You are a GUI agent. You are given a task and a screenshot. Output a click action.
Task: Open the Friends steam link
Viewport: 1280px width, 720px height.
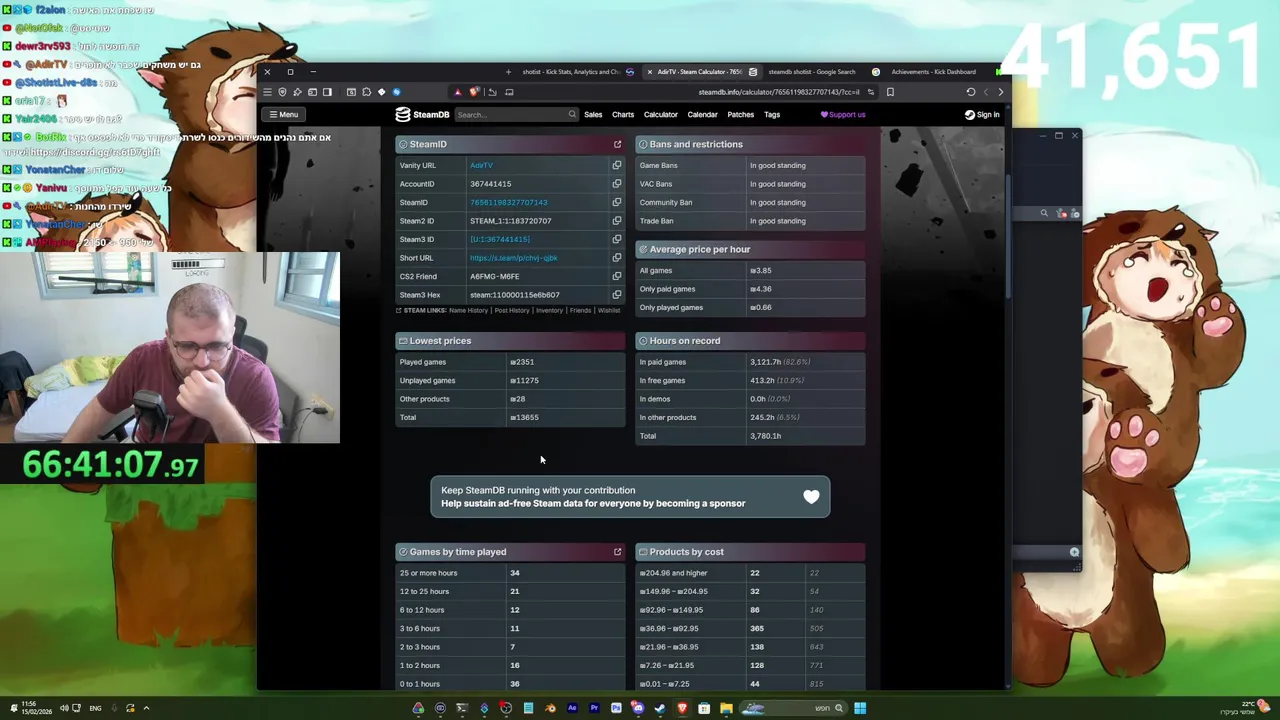coord(580,310)
